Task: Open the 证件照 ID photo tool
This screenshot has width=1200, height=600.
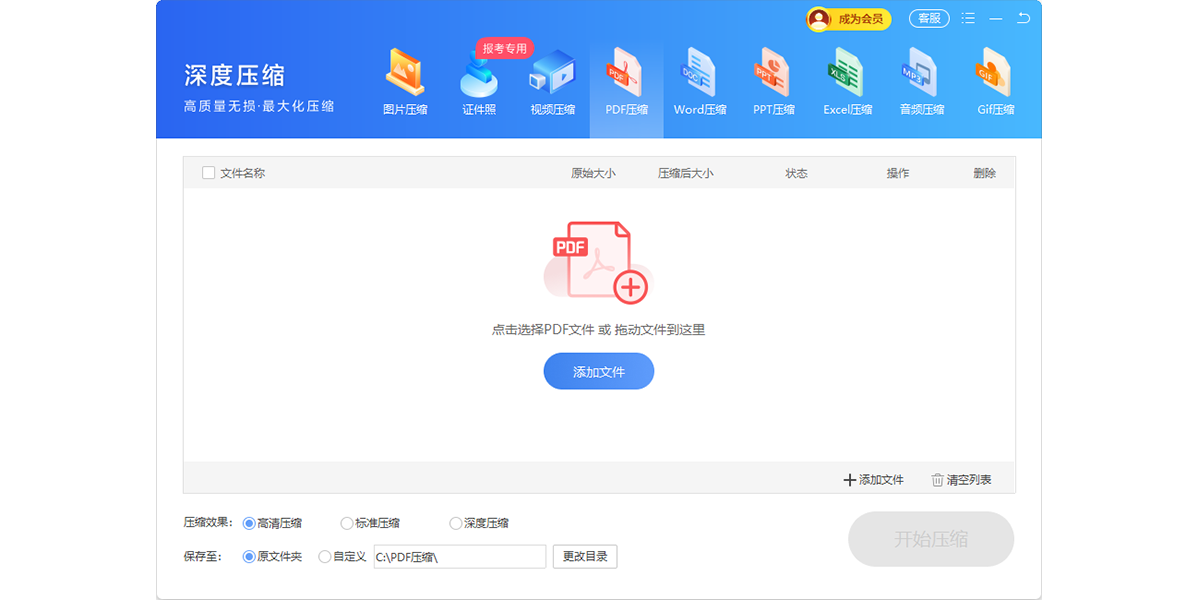Action: [479, 82]
